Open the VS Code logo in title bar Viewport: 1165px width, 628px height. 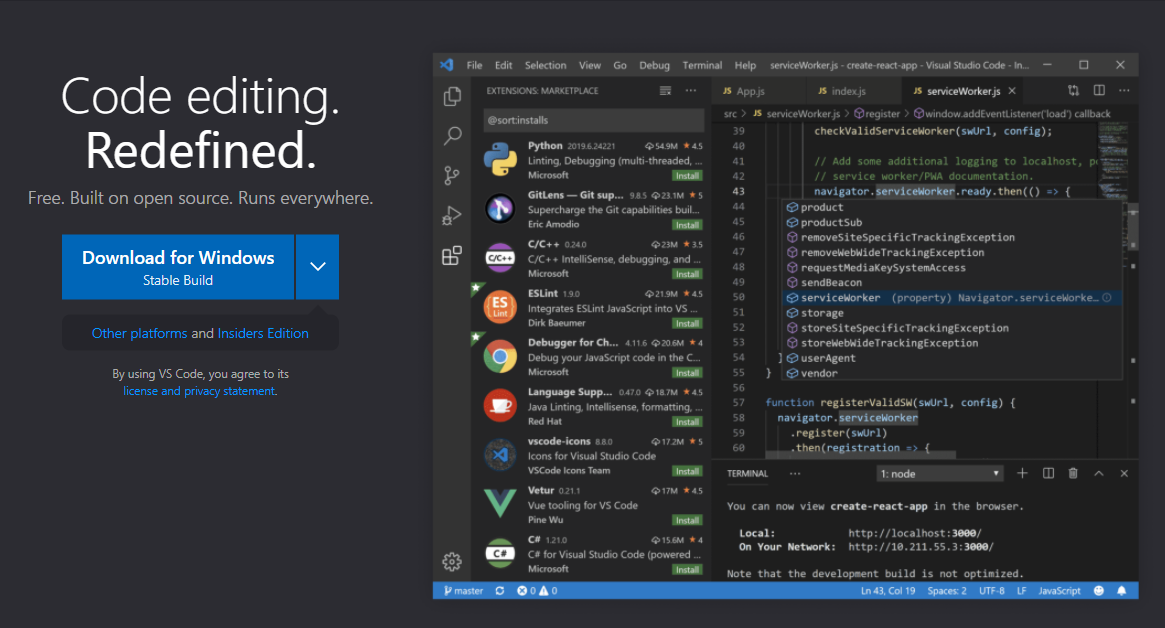(447, 65)
